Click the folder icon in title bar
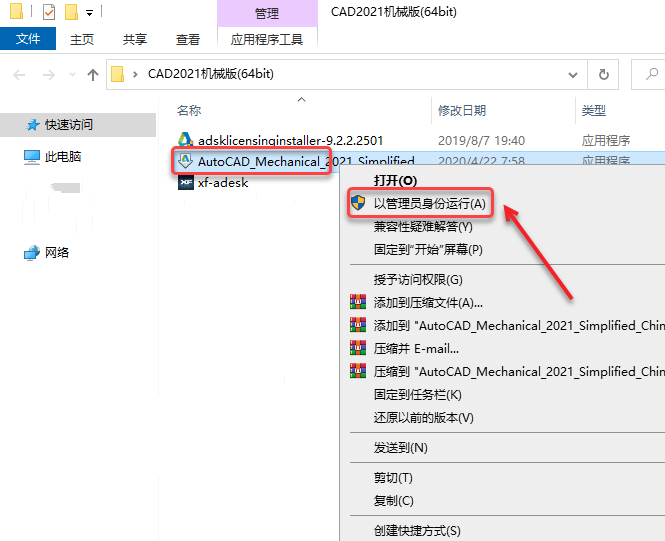 16,11
